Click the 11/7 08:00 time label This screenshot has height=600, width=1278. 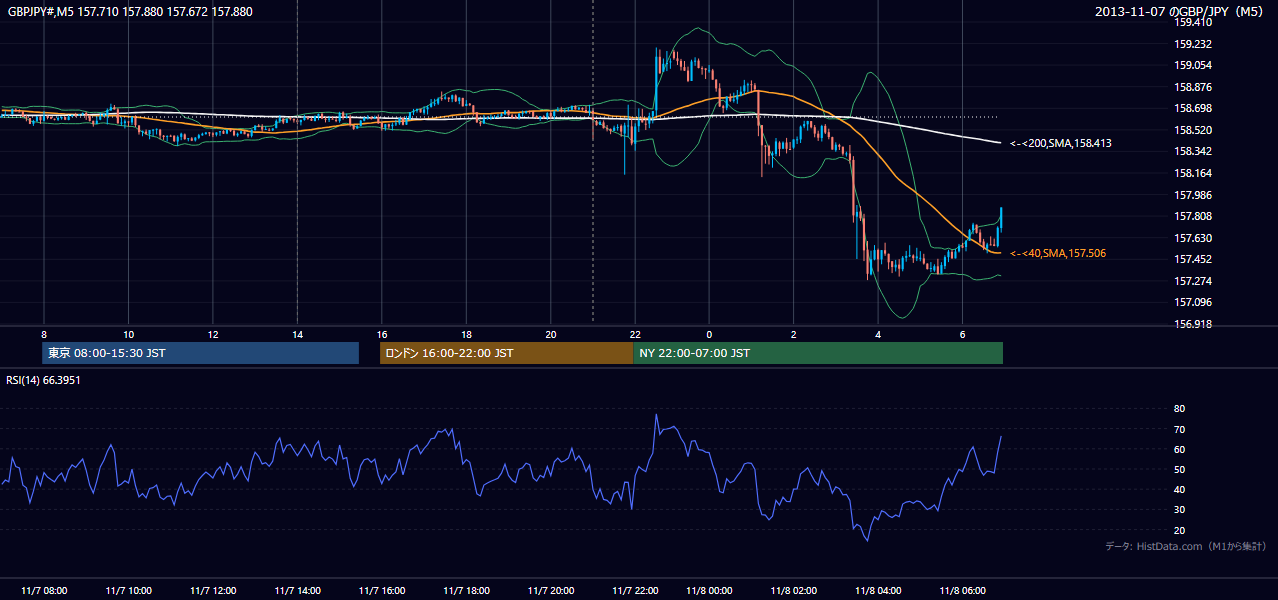(x=44, y=591)
